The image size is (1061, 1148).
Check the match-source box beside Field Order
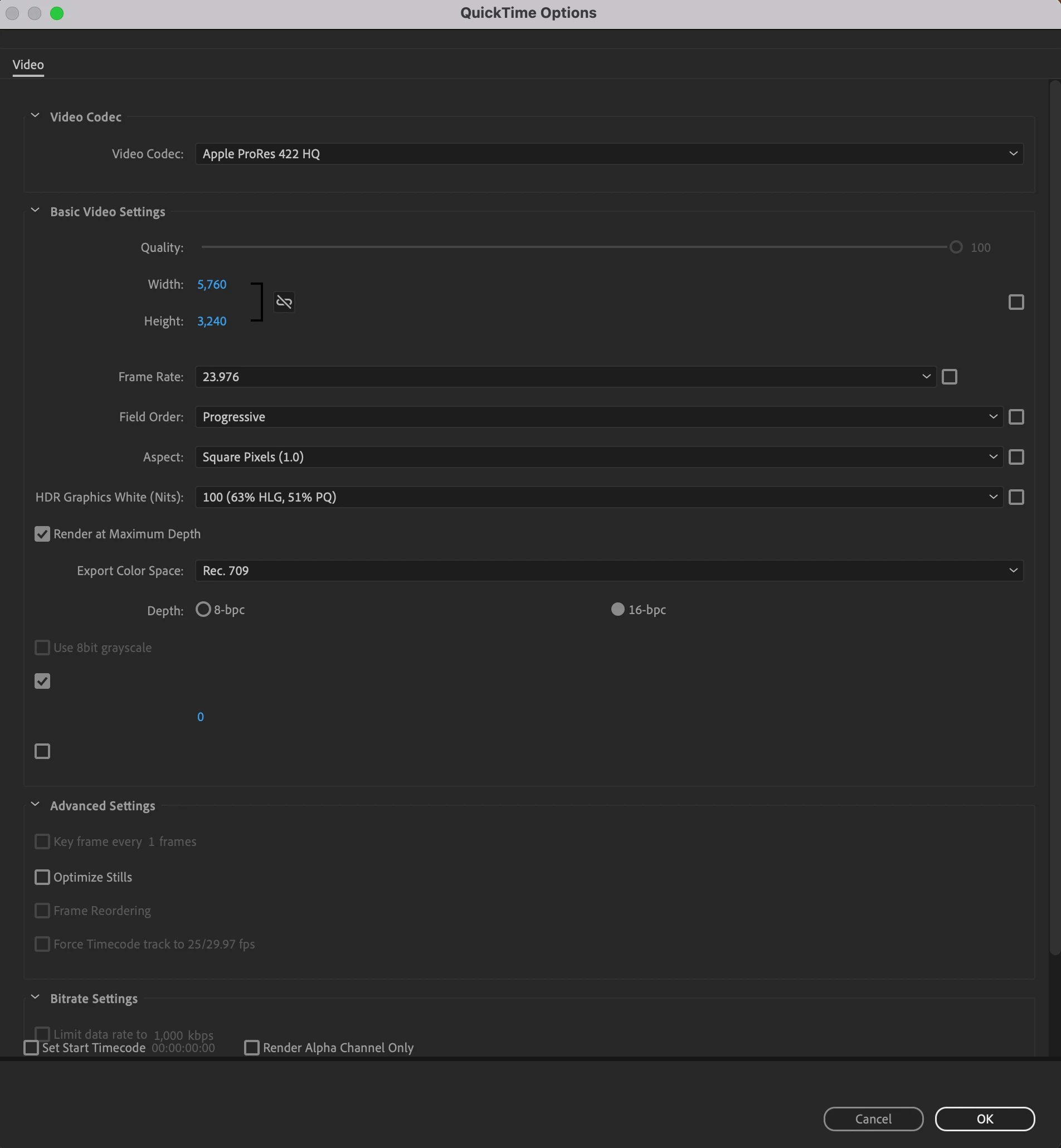click(1016, 417)
